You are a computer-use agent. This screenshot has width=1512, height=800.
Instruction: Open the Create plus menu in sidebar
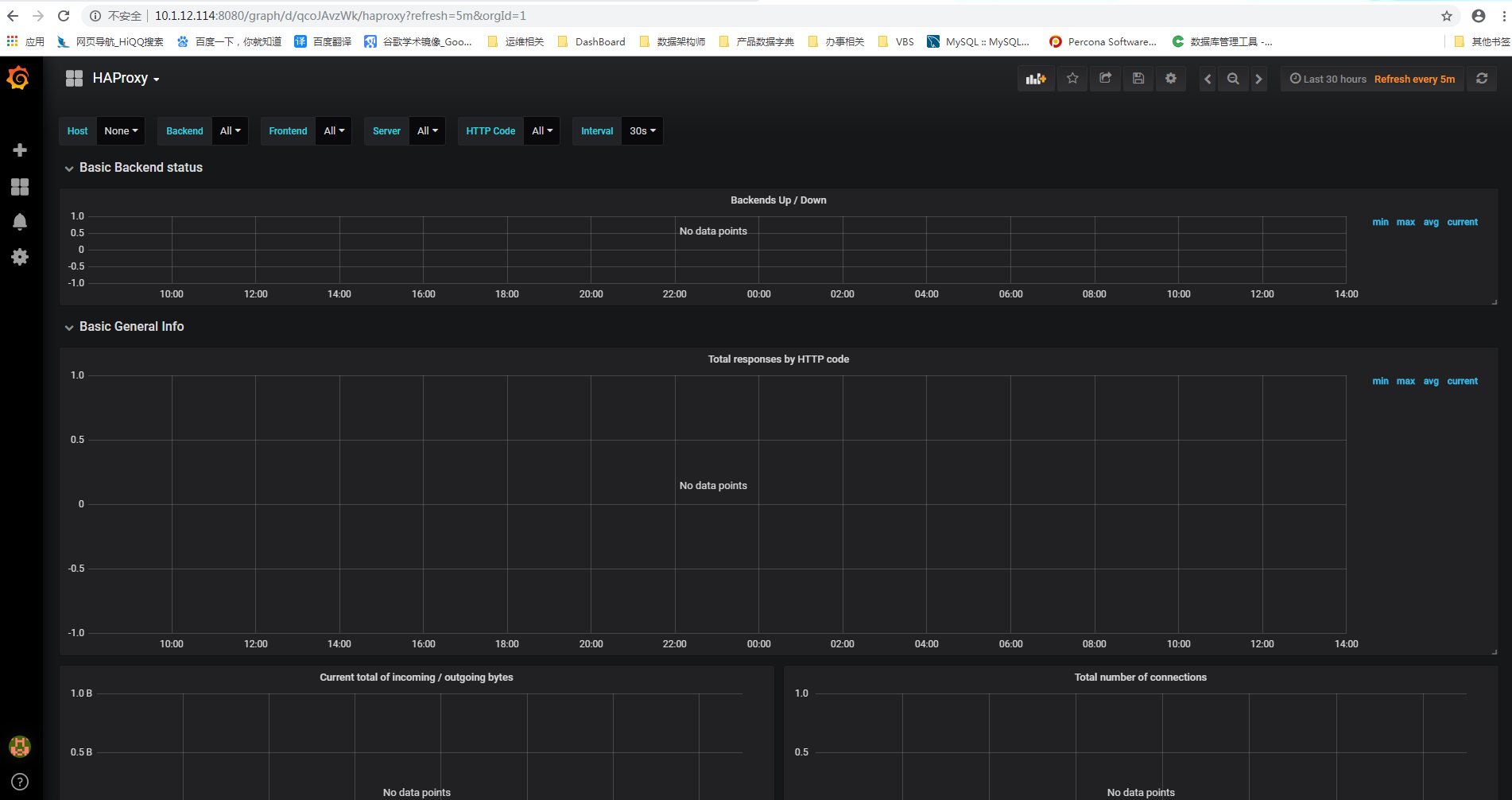click(x=20, y=150)
